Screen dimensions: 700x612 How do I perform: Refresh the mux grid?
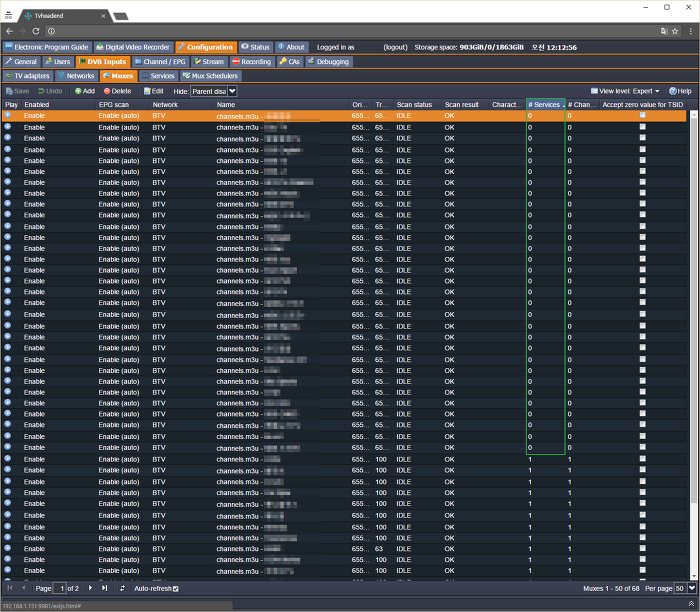[122, 588]
